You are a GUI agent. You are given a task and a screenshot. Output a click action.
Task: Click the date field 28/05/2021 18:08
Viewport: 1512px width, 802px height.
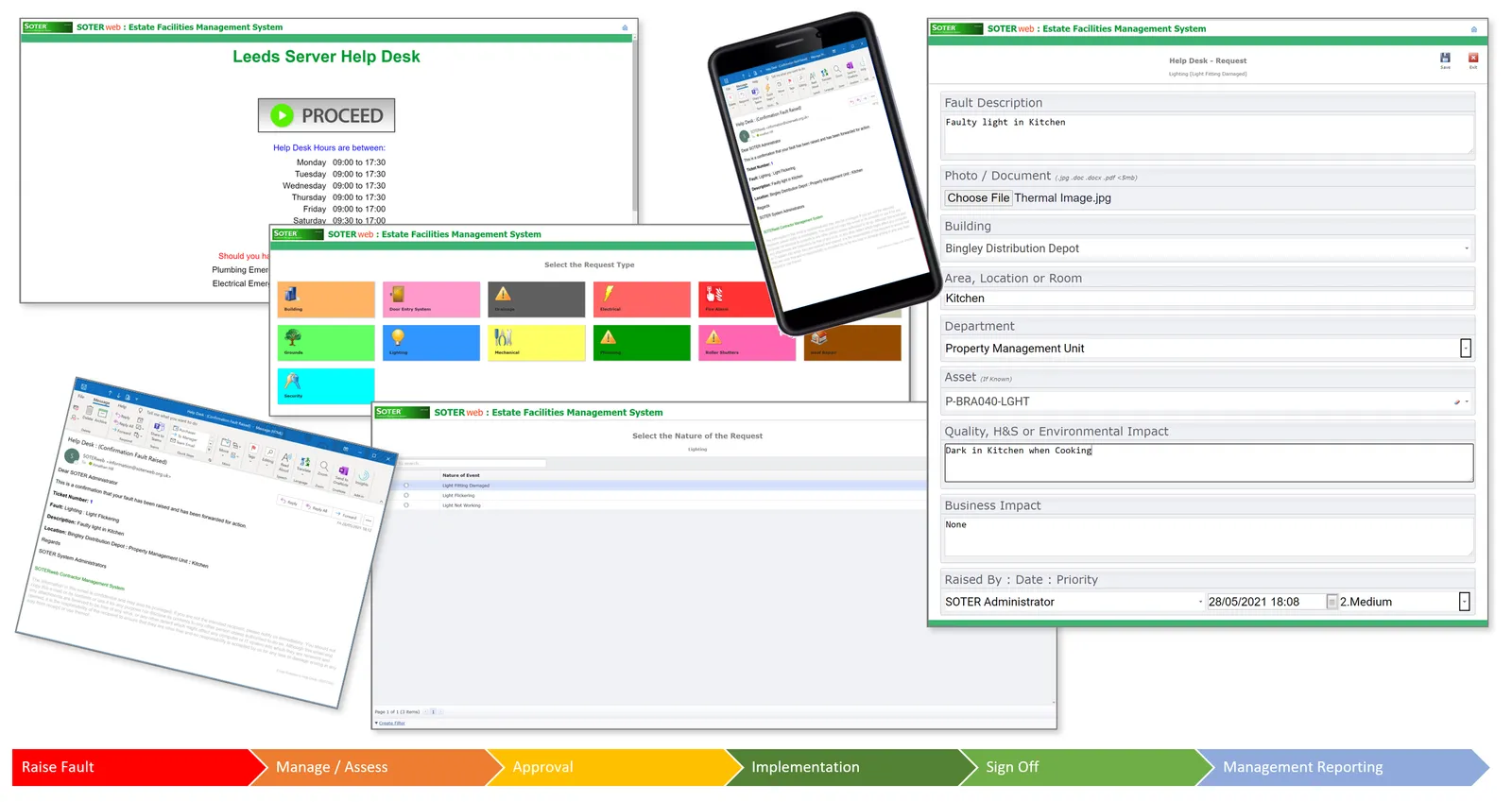(x=1266, y=602)
